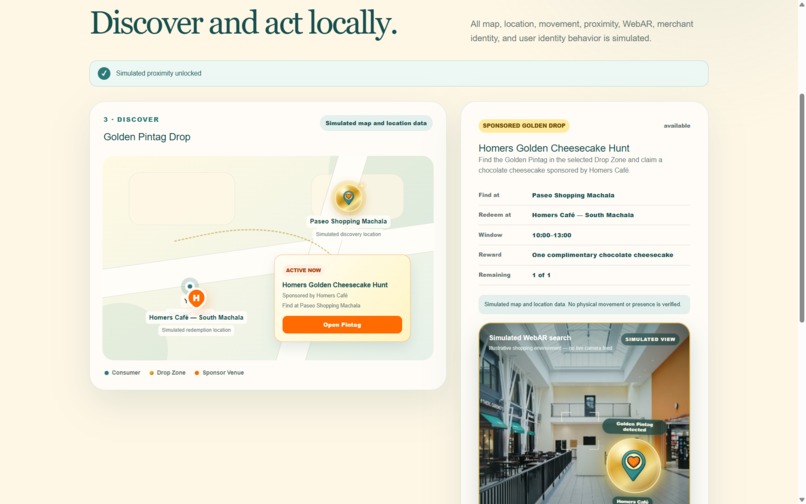Viewport: 806px width, 504px height.
Task: Click the 3 · DISCOVER step label
Action: (x=131, y=119)
